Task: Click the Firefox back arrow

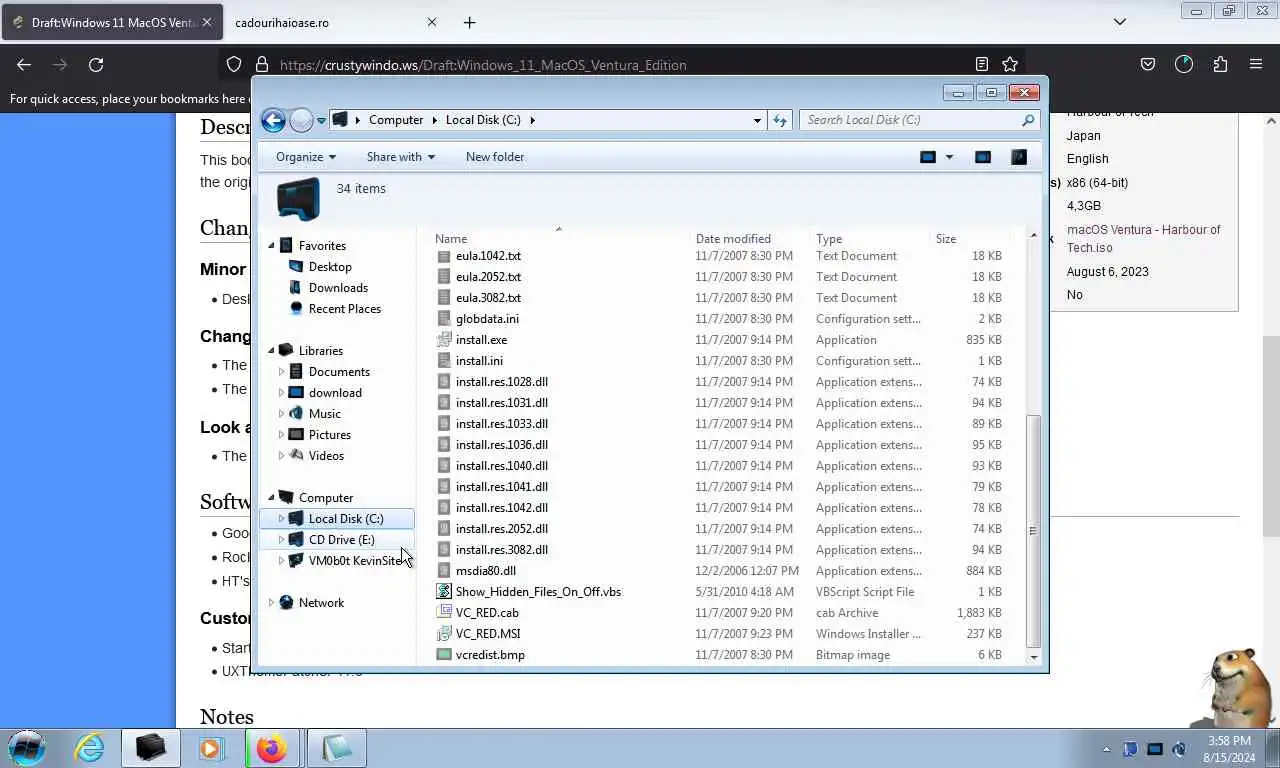Action: click(24, 65)
